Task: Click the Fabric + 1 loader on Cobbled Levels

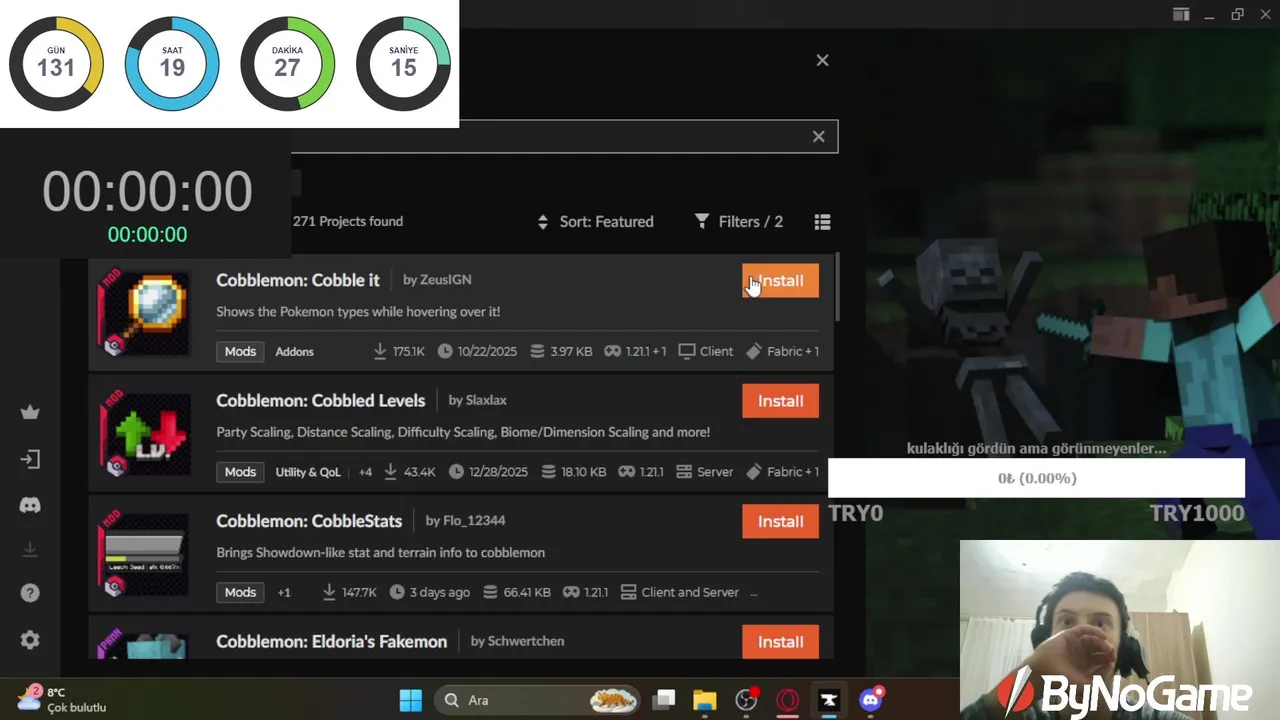Action: [x=782, y=472]
